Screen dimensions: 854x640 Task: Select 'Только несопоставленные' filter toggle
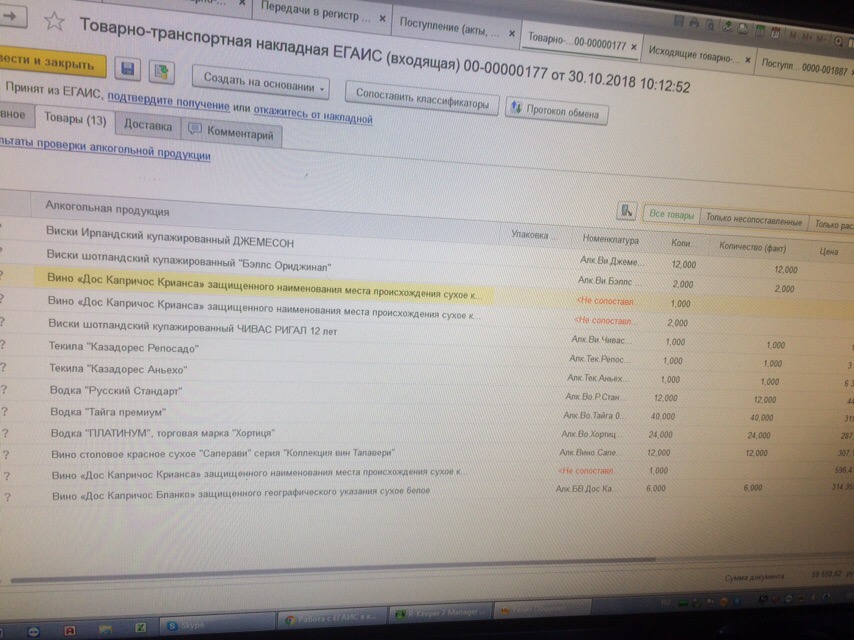pyautogui.click(x=753, y=220)
